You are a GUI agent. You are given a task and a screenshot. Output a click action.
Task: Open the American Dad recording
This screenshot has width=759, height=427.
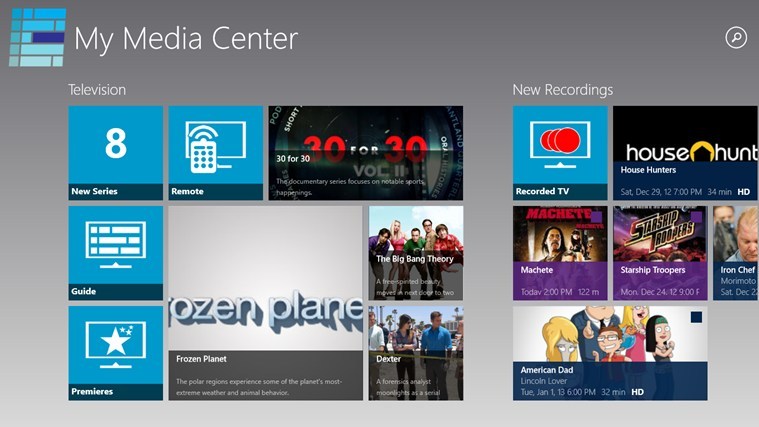pyautogui.click(x=610, y=353)
